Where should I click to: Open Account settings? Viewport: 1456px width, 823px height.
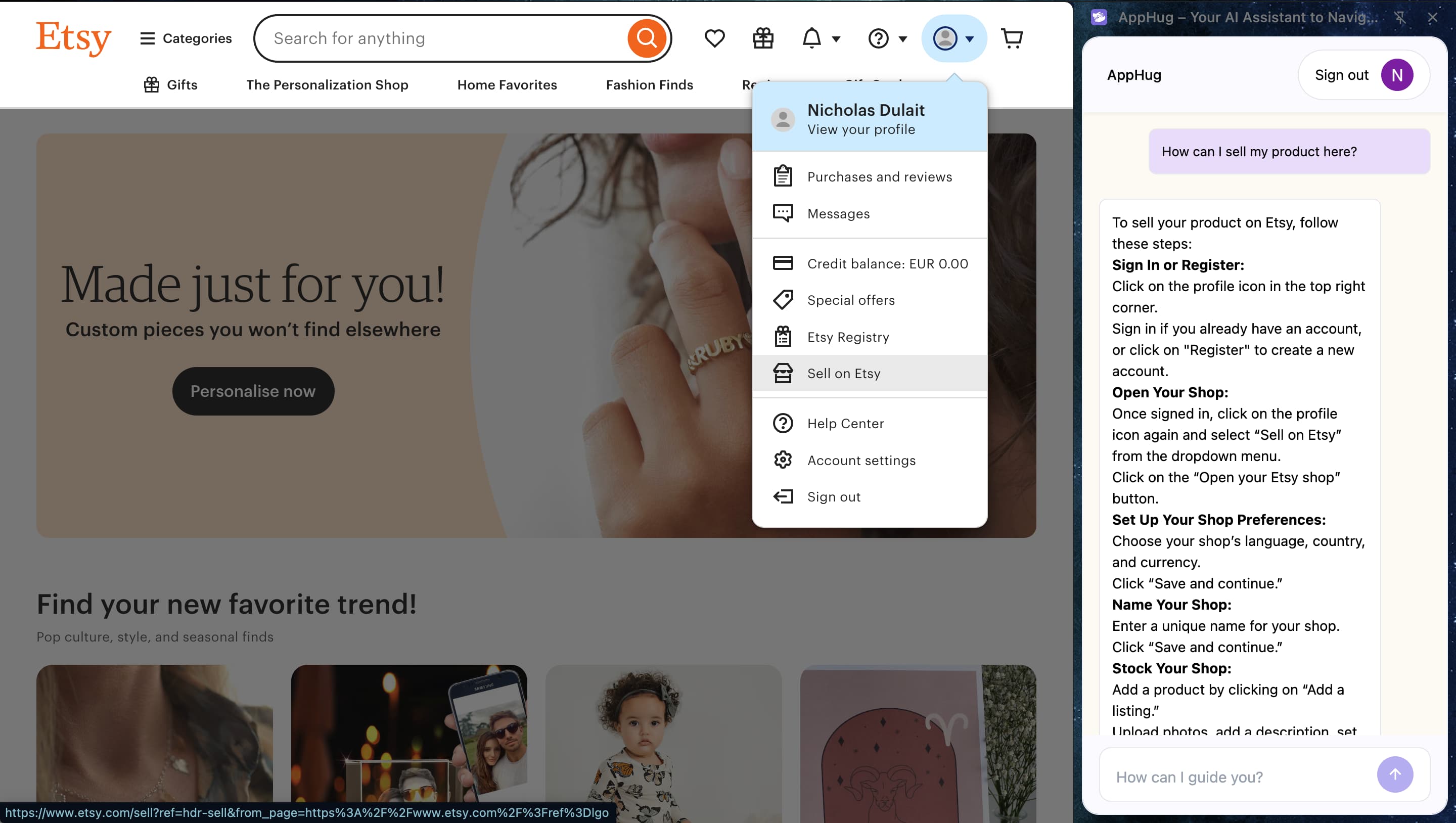870,460
